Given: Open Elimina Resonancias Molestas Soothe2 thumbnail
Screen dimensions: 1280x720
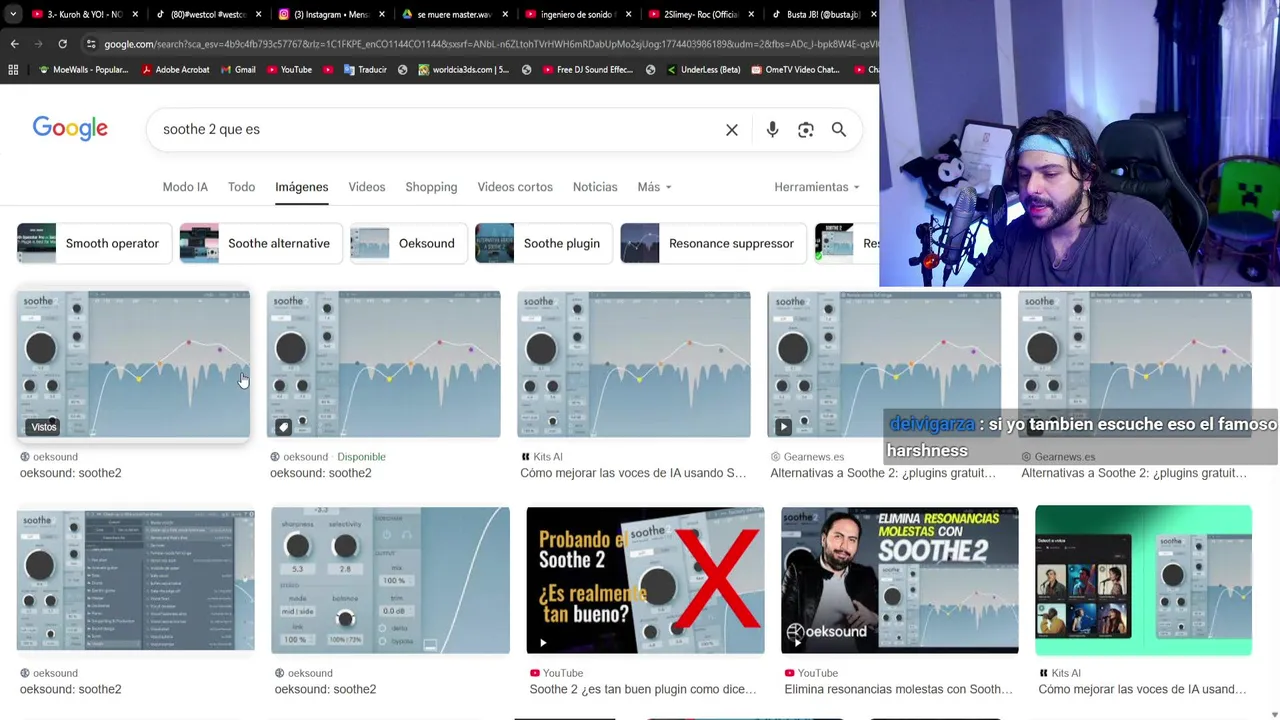Looking at the screenshot, I should (x=899, y=580).
